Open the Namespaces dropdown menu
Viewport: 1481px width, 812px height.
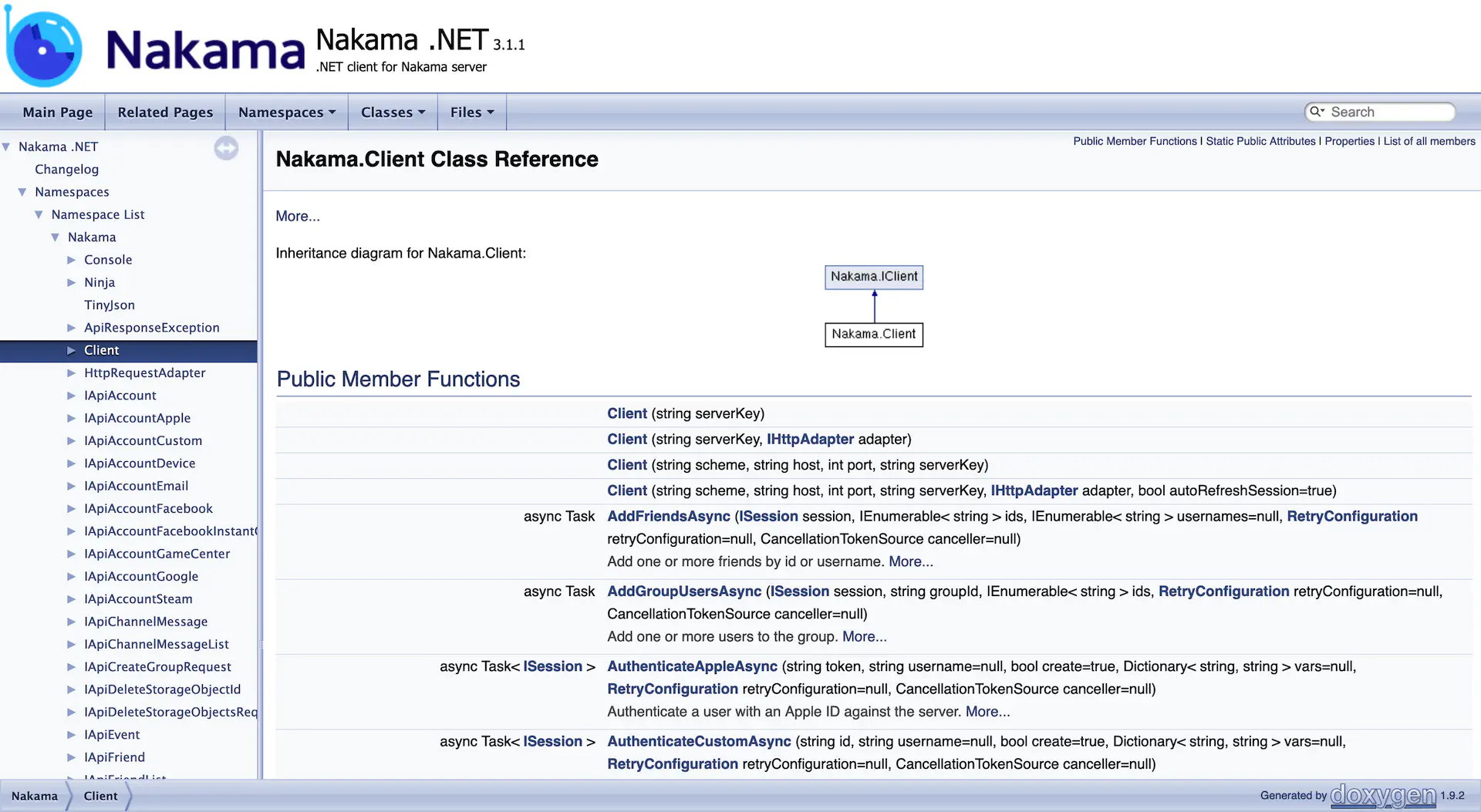(287, 112)
